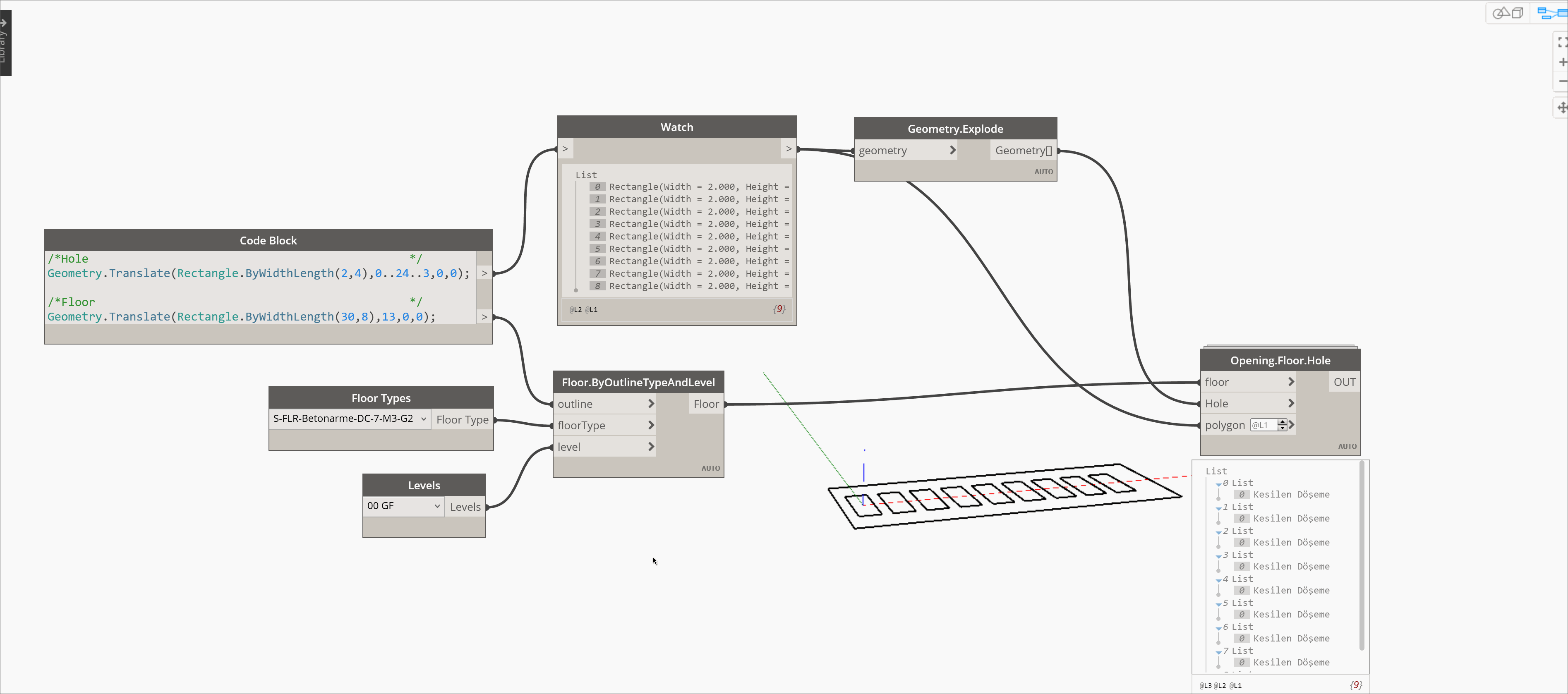Click the Watch {9} item count
Viewport: 1568px width, 694px height.
tap(779, 309)
